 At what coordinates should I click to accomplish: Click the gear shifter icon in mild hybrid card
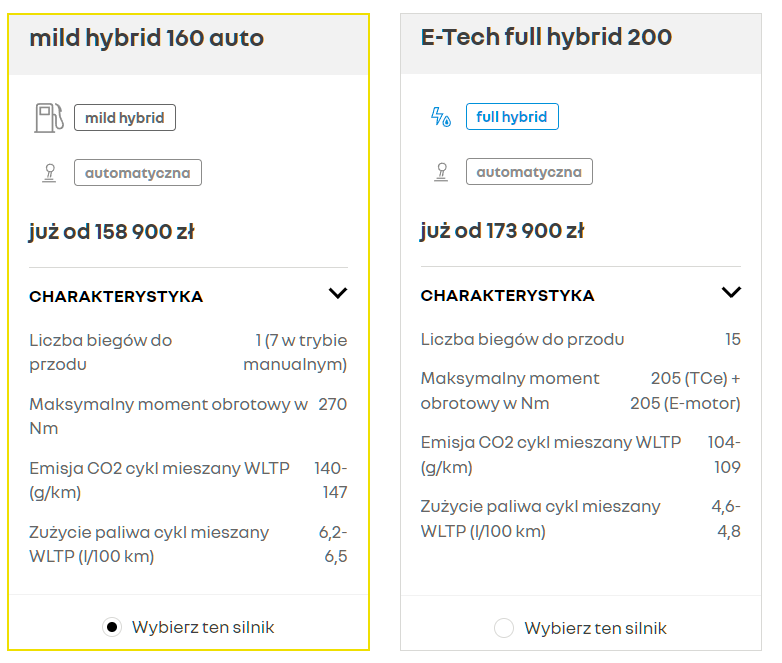tap(49, 173)
